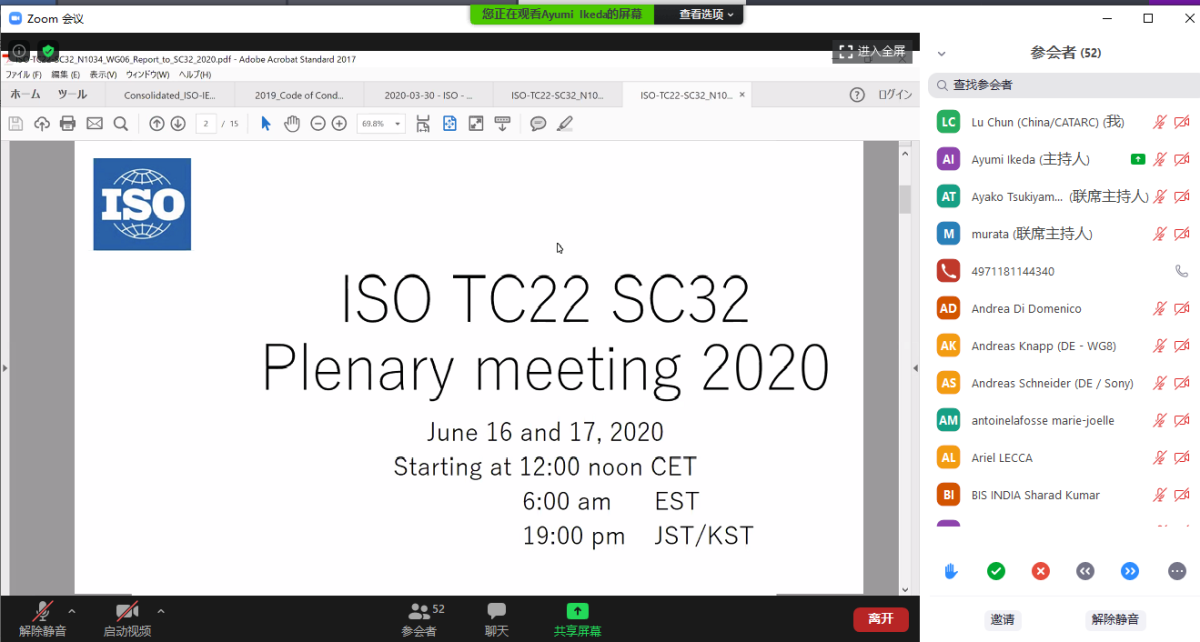Switch to the 2019_Code of Cond... tab
1200x642 pixels.
(299, 96)
